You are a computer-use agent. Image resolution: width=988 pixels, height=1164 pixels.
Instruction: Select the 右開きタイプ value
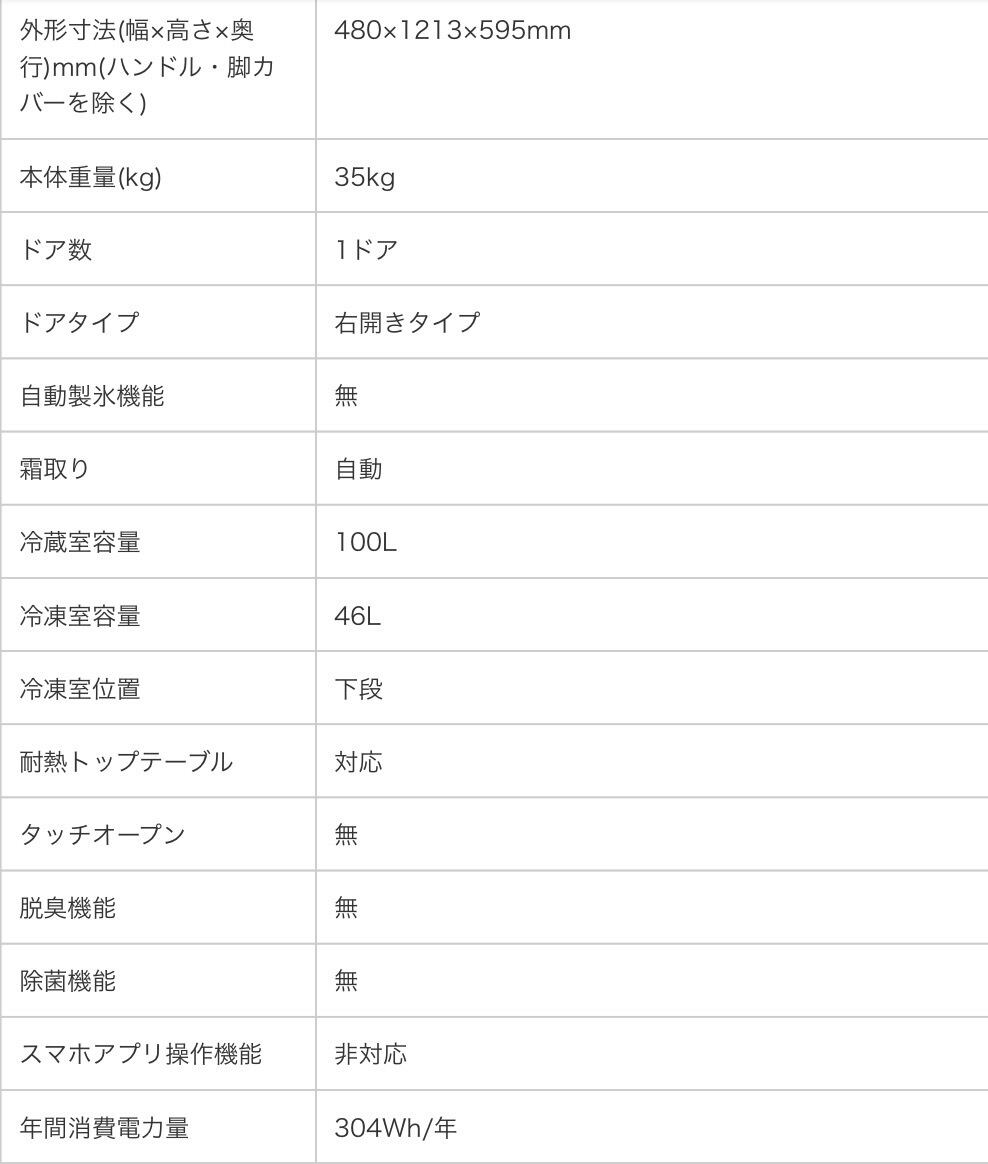(x=408, y=322)
